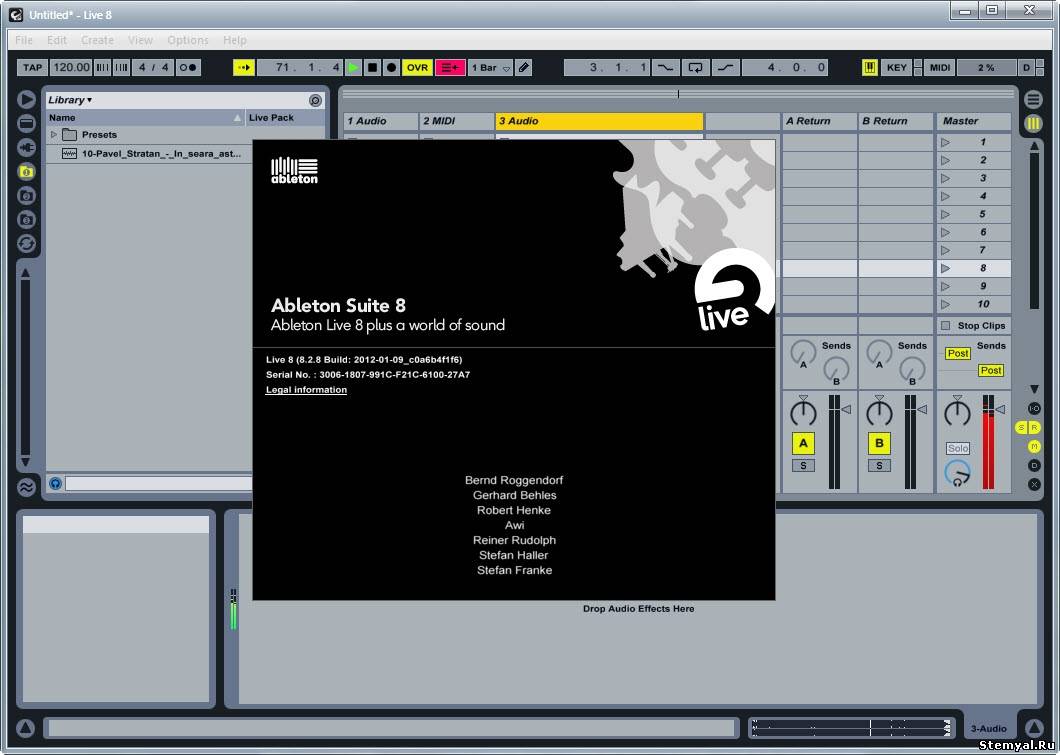Toggle the Punch-In switch

(666, 68)
